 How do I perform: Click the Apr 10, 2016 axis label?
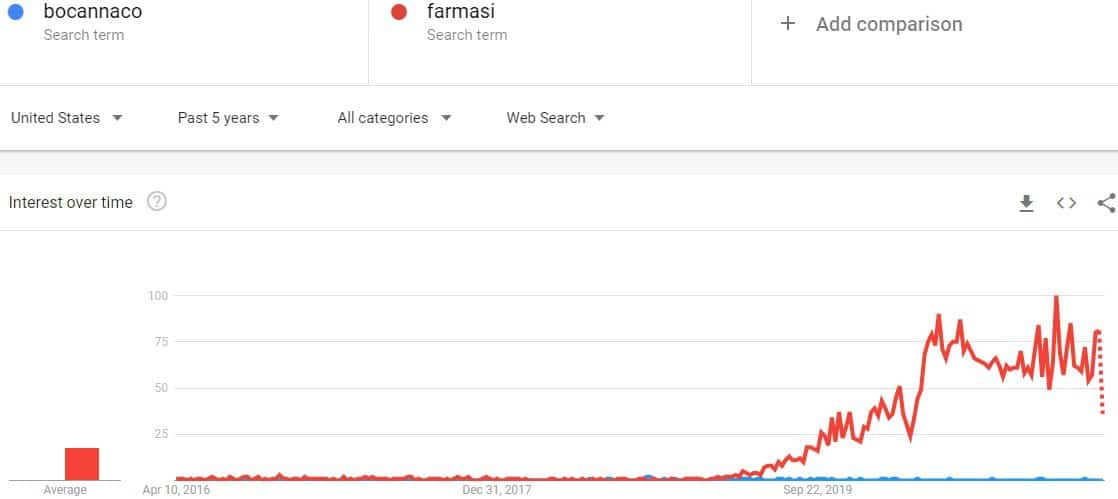tap(176, 490)
